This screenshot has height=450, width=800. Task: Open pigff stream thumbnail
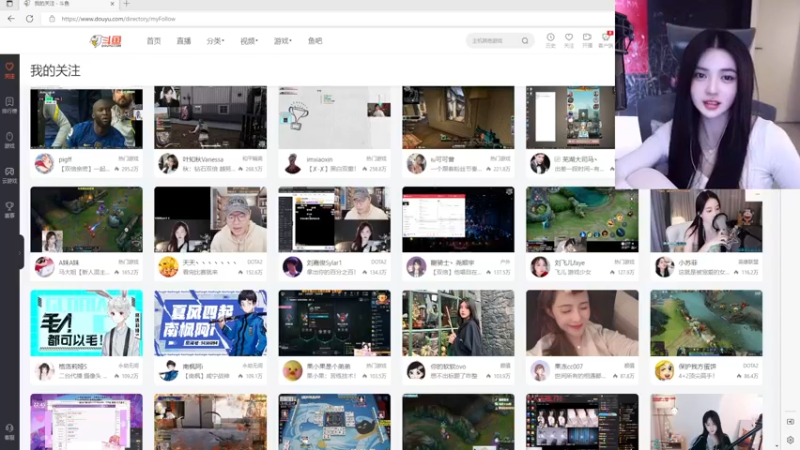click(x=86, y=117)
